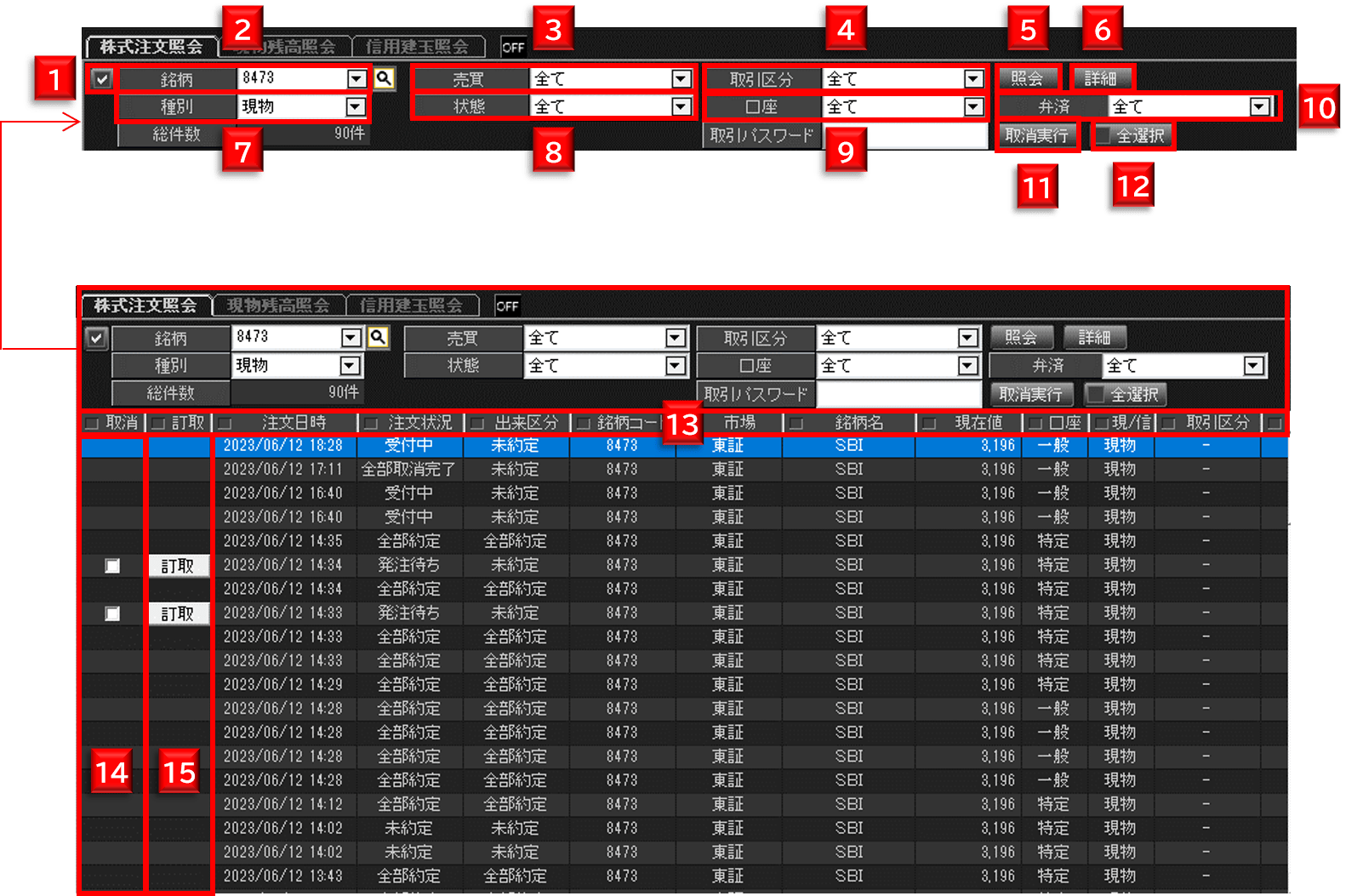Open the 口座 dropdown in the upper panel
Image resolution: width=1357 pixels, height=896 pixels.
[974, 106]
